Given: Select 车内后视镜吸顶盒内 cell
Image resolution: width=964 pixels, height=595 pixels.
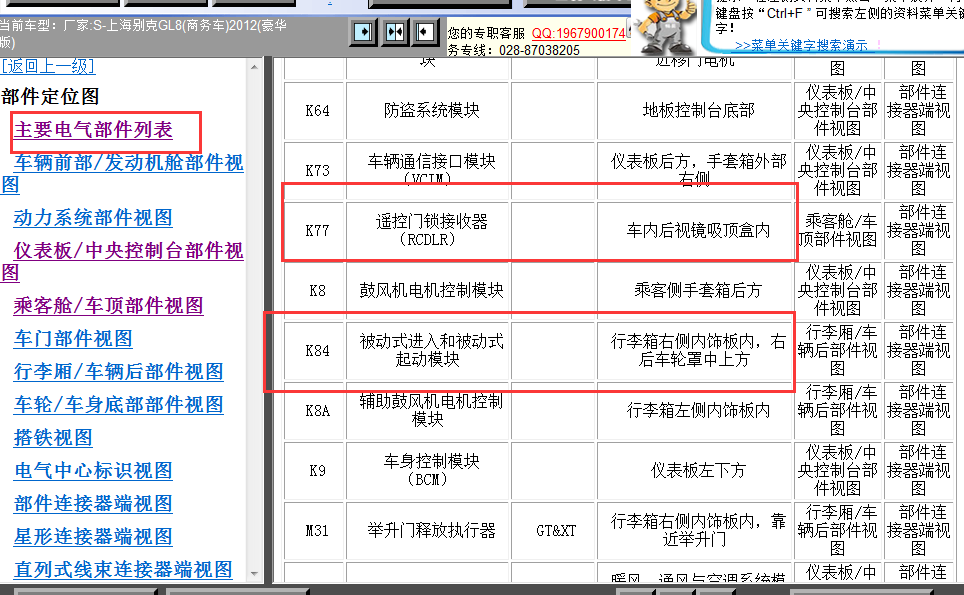Looking at the screenshot, I should (695, 231).
